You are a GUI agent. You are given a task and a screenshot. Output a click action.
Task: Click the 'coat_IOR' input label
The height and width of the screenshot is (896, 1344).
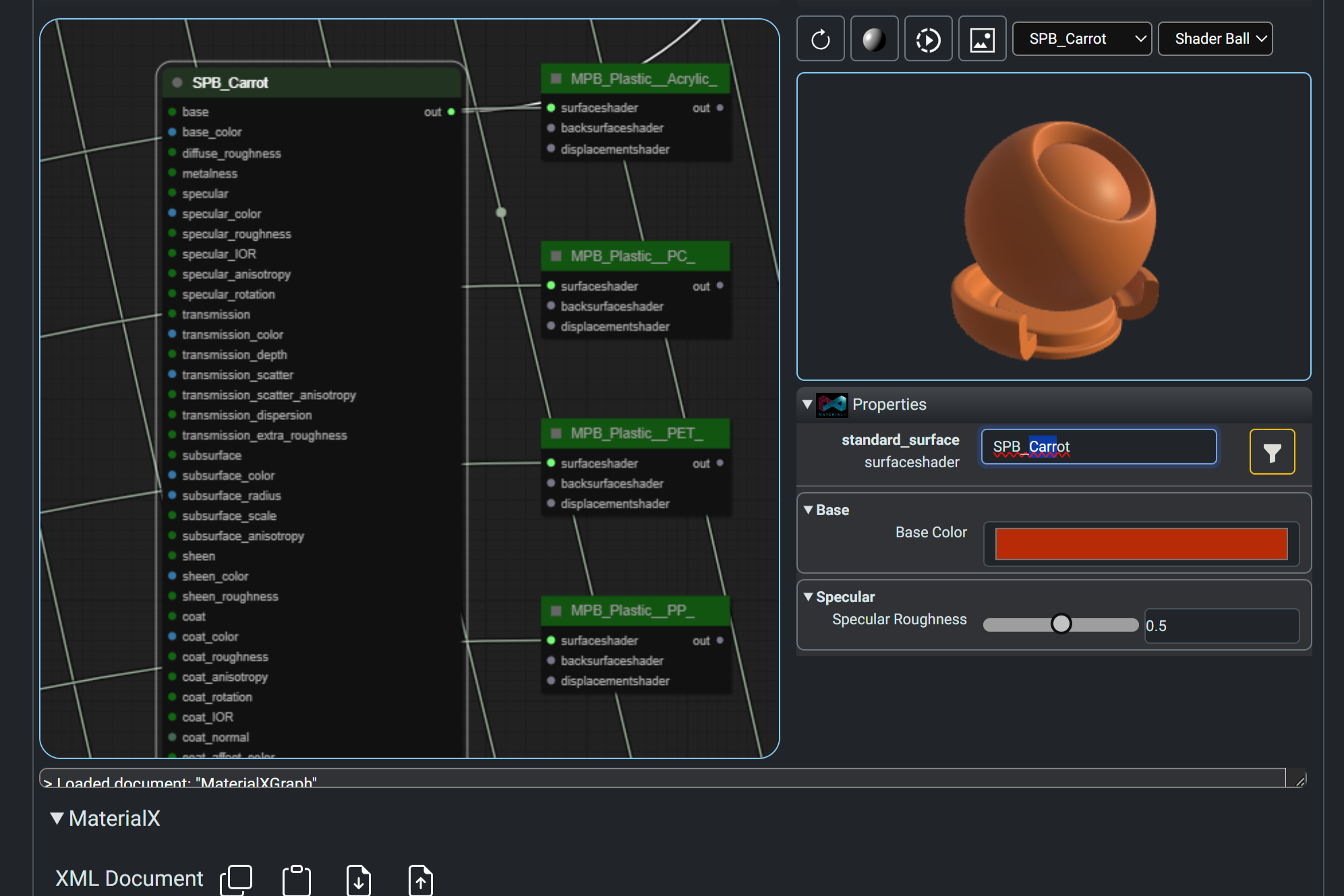click(208, 717)
